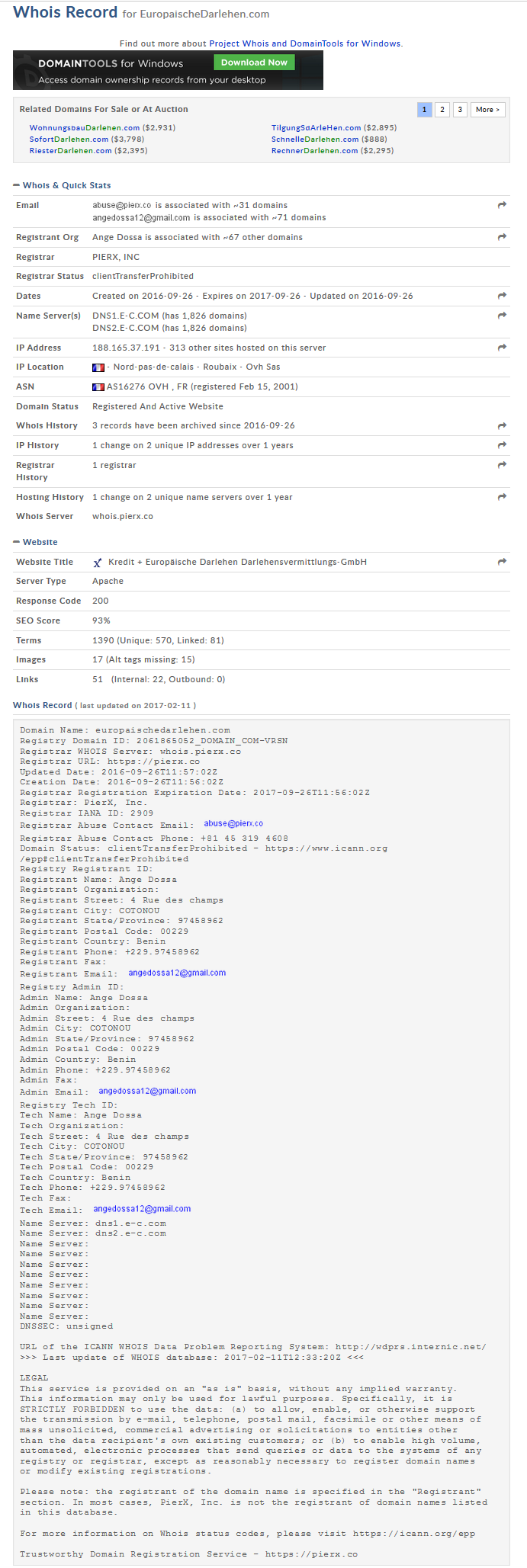Click the Domain Name line in raw record
The height and width of the screenshot is (1568, 527).
(x=125, y=730)
